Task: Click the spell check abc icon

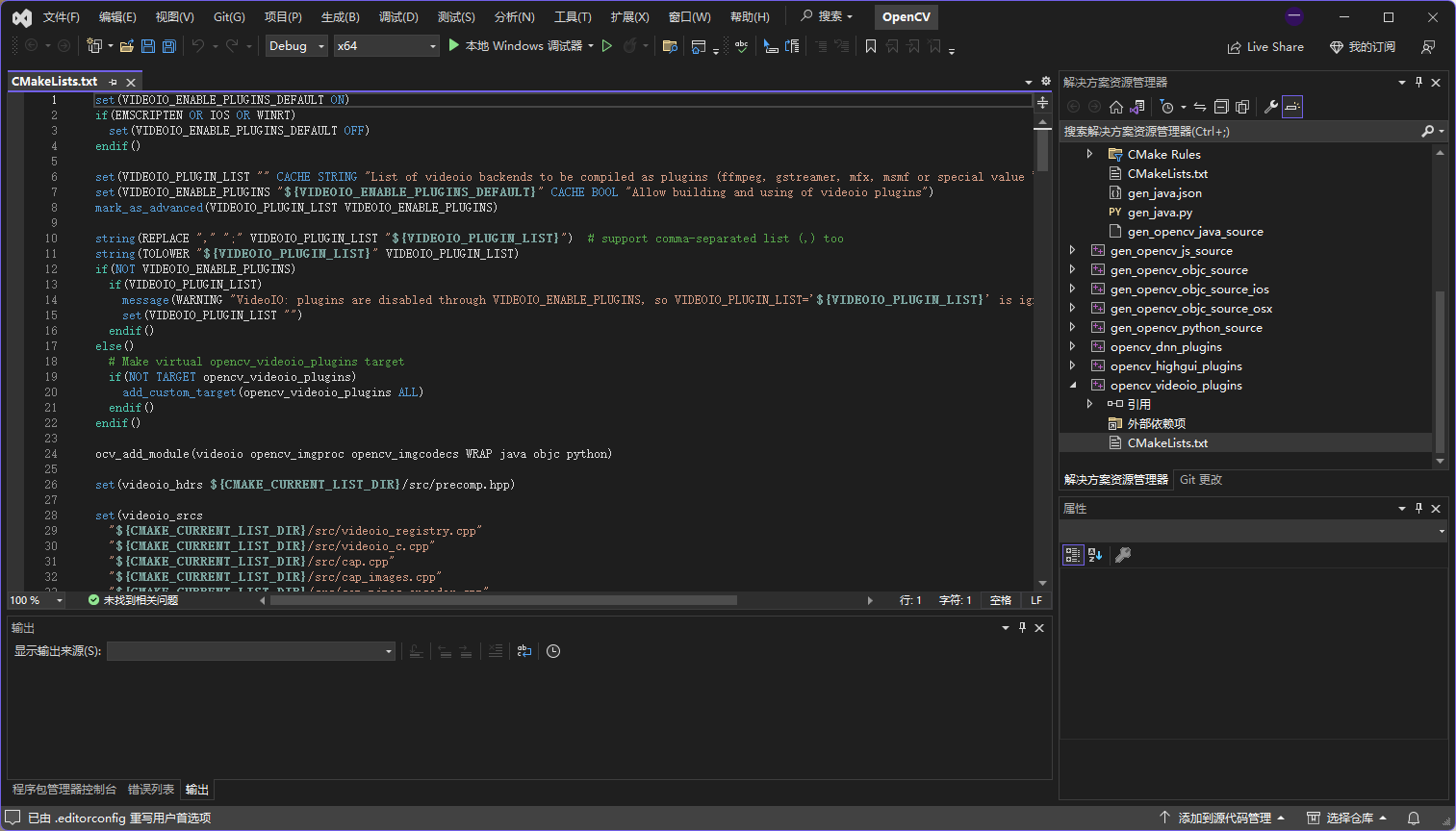Action: pos(741,46)
